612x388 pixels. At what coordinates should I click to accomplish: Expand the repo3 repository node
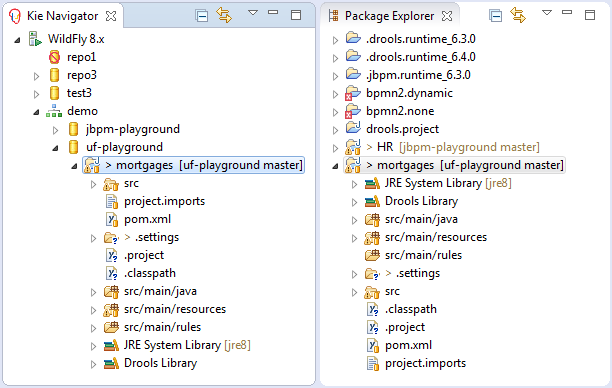36,76
